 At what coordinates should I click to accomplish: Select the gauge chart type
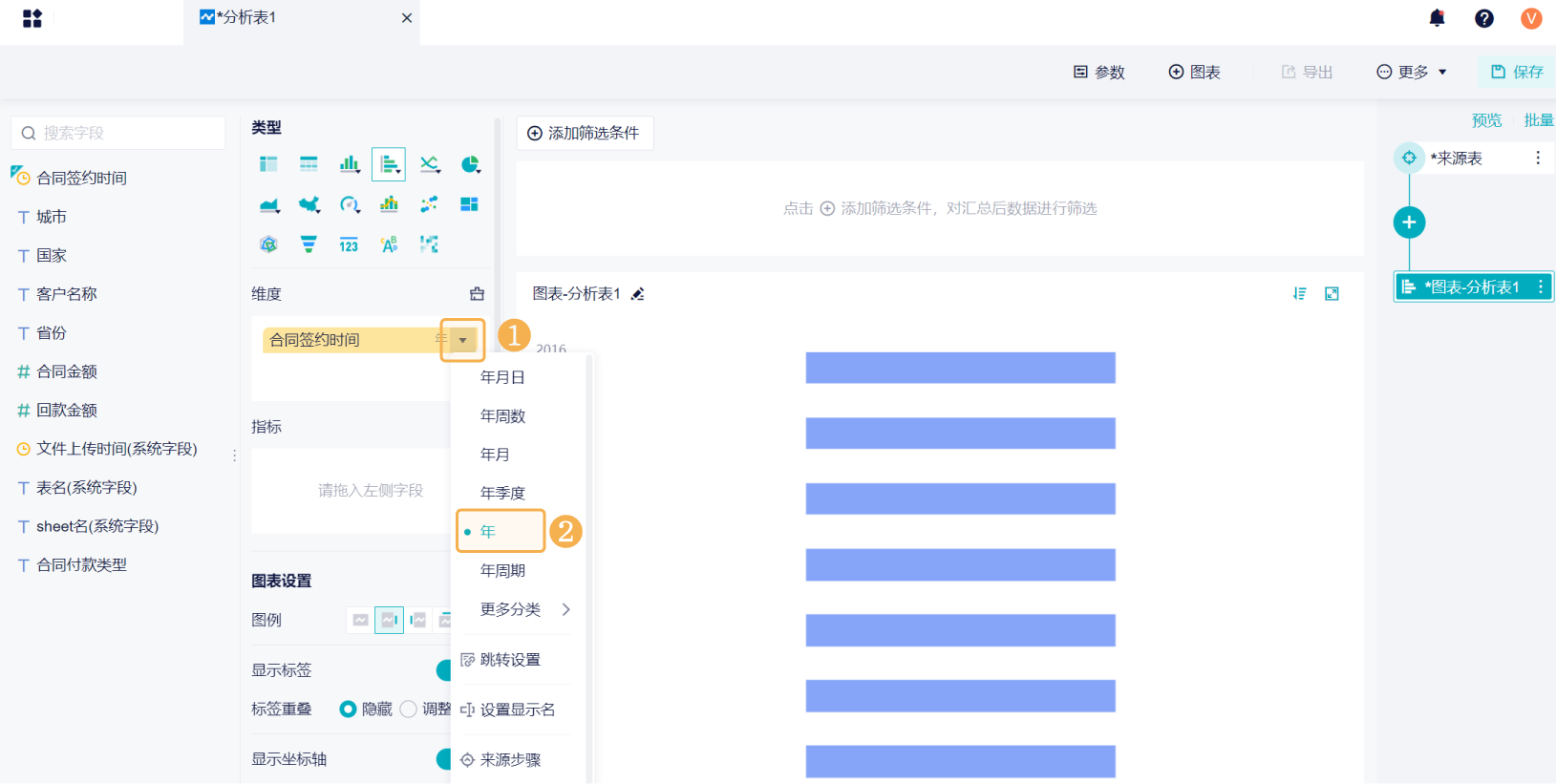coord(350,204)
